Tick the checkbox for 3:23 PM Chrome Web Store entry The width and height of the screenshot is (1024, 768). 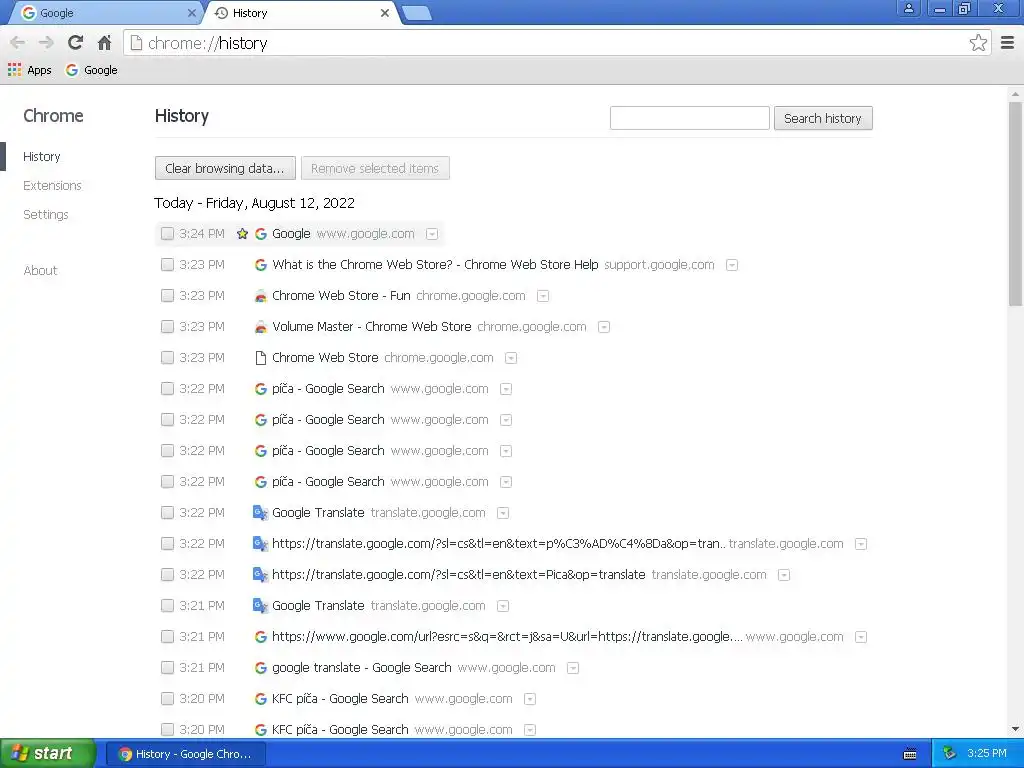pos(167,358)
